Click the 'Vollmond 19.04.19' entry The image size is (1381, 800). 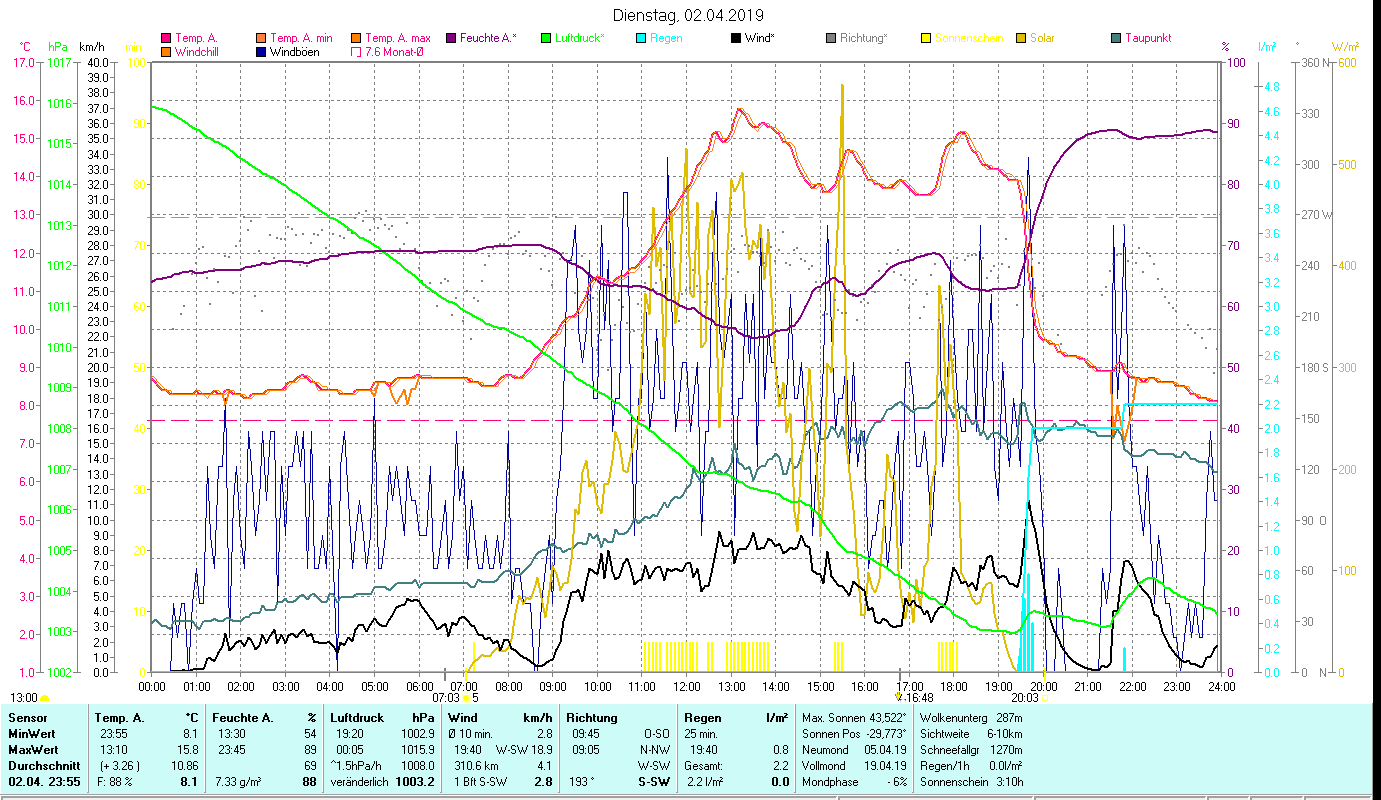[854, 766]
